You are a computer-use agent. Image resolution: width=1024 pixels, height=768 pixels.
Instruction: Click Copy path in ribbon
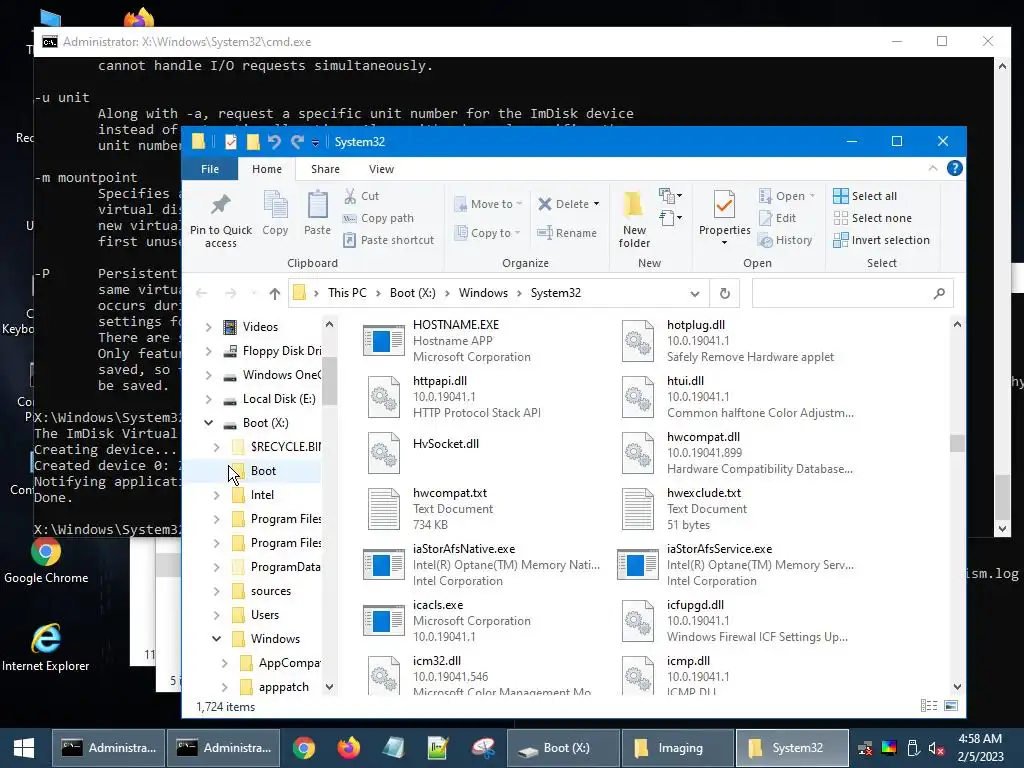pos(379,218)
